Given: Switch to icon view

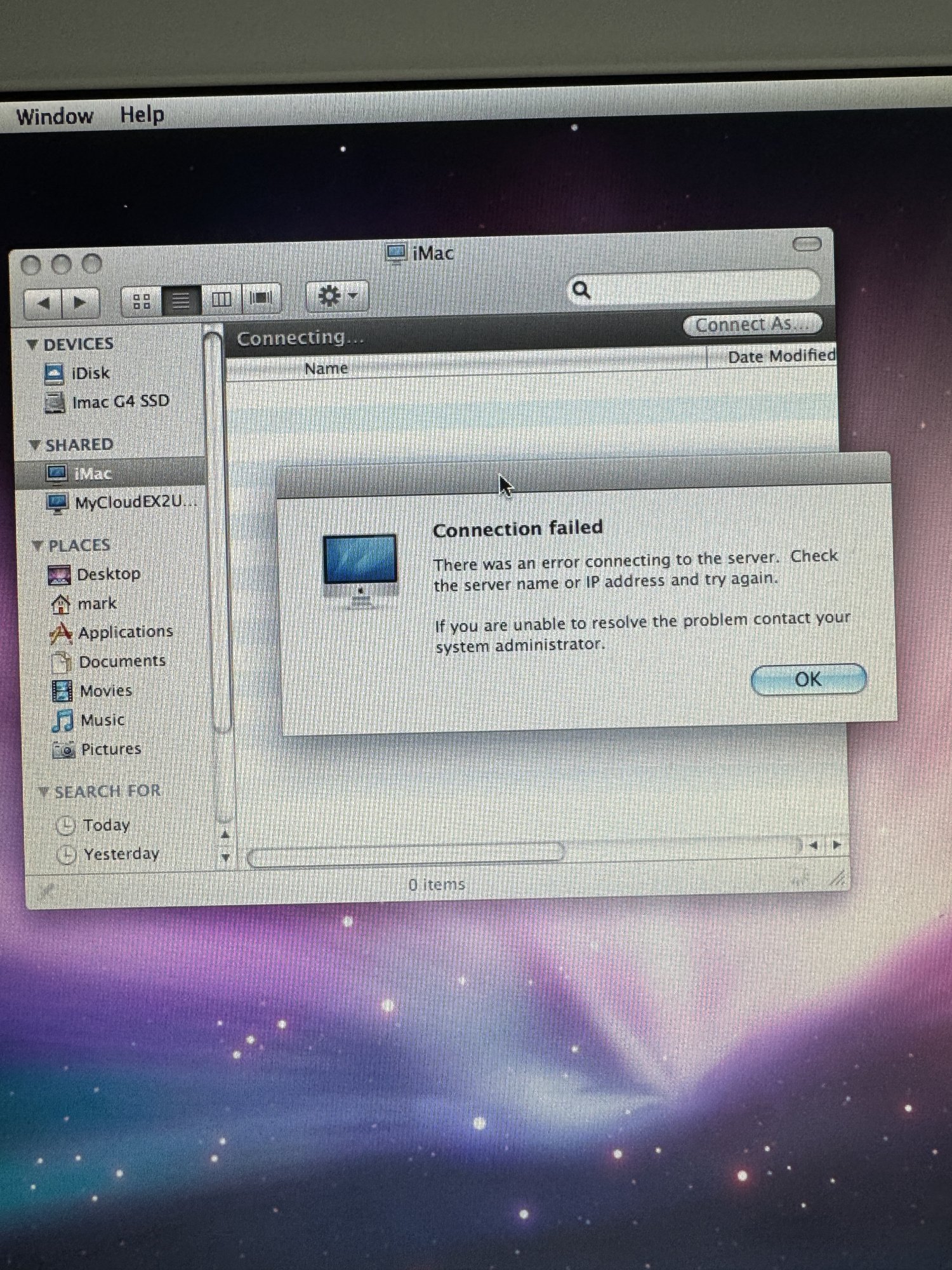Looking at the screenshot, I should 142,300.
